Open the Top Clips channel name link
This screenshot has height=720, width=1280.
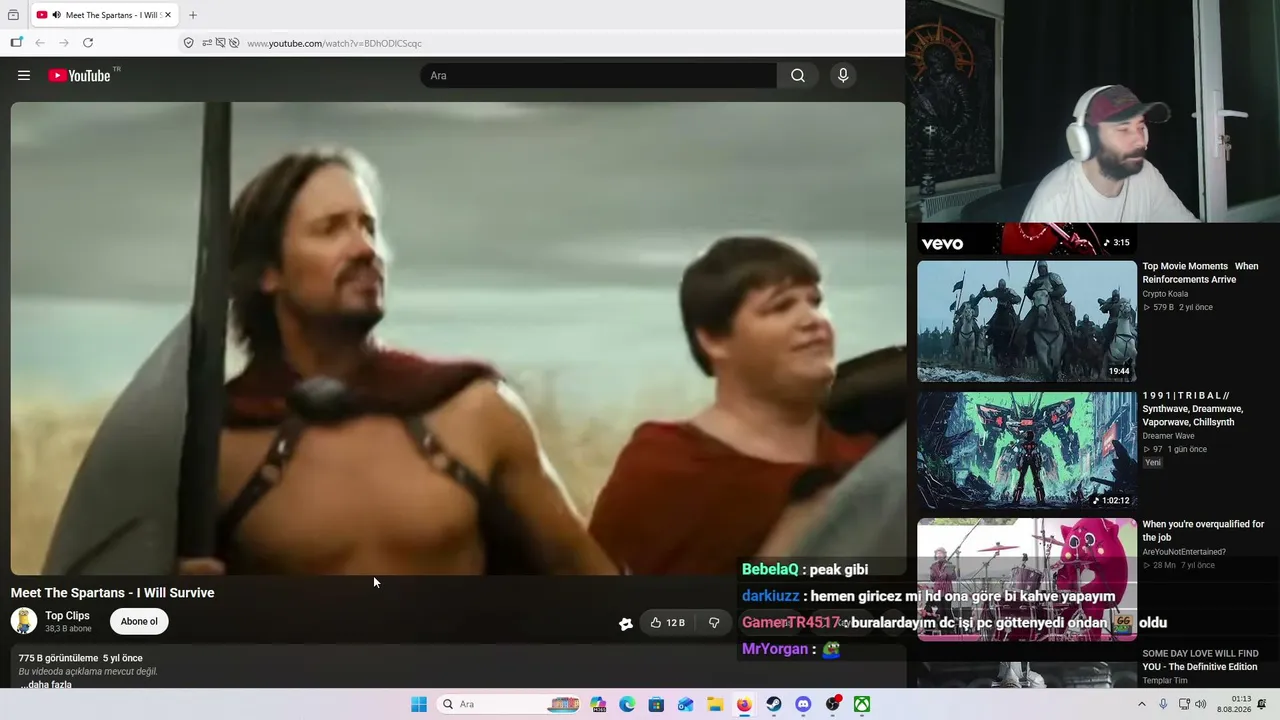pos(67,616)
